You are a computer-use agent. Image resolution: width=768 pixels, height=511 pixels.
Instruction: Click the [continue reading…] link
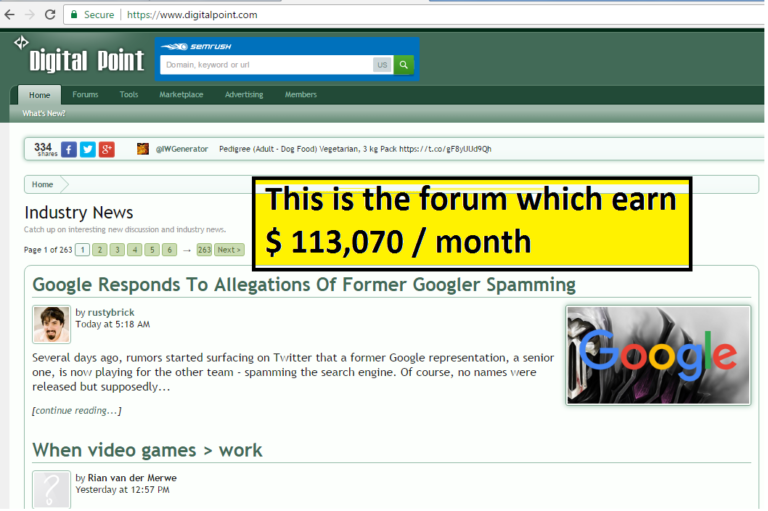tap(77, 411)
